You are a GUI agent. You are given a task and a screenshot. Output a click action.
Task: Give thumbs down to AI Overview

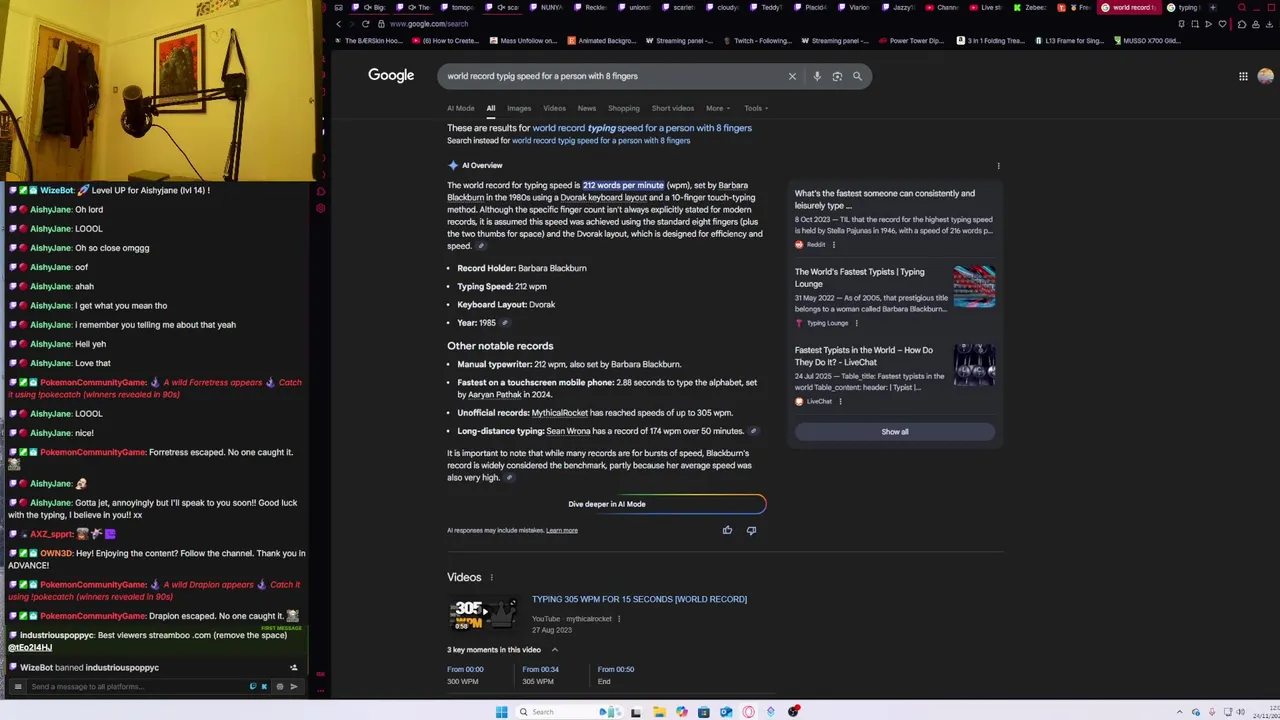751,530
